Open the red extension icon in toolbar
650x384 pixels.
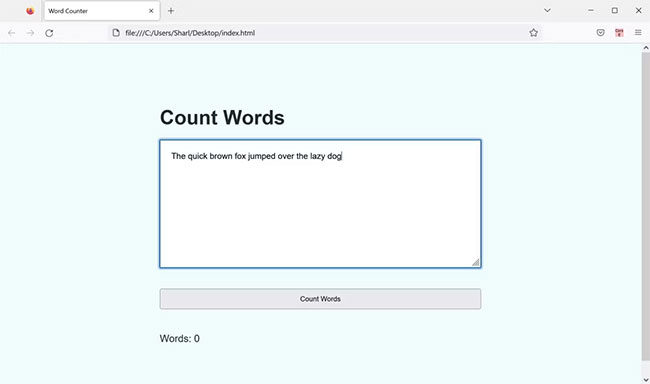pos(619,33)
